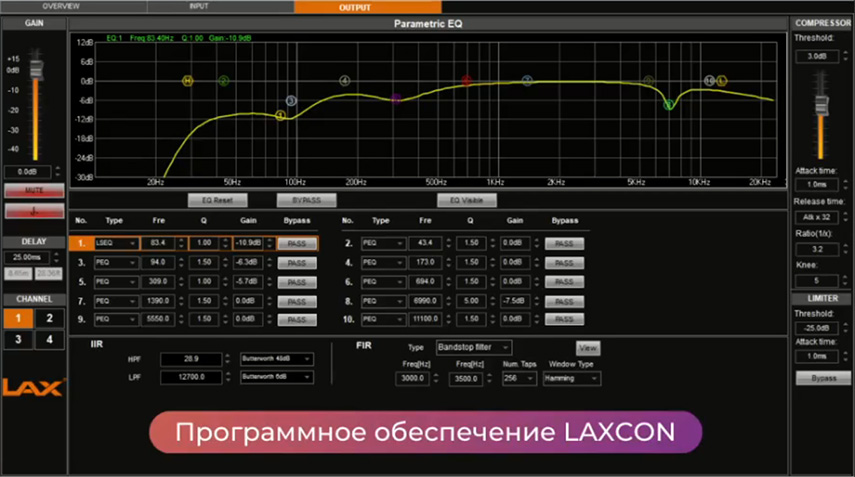Toggle the Limiter Bypass button
855x477 pixels.
pos(823,378)
